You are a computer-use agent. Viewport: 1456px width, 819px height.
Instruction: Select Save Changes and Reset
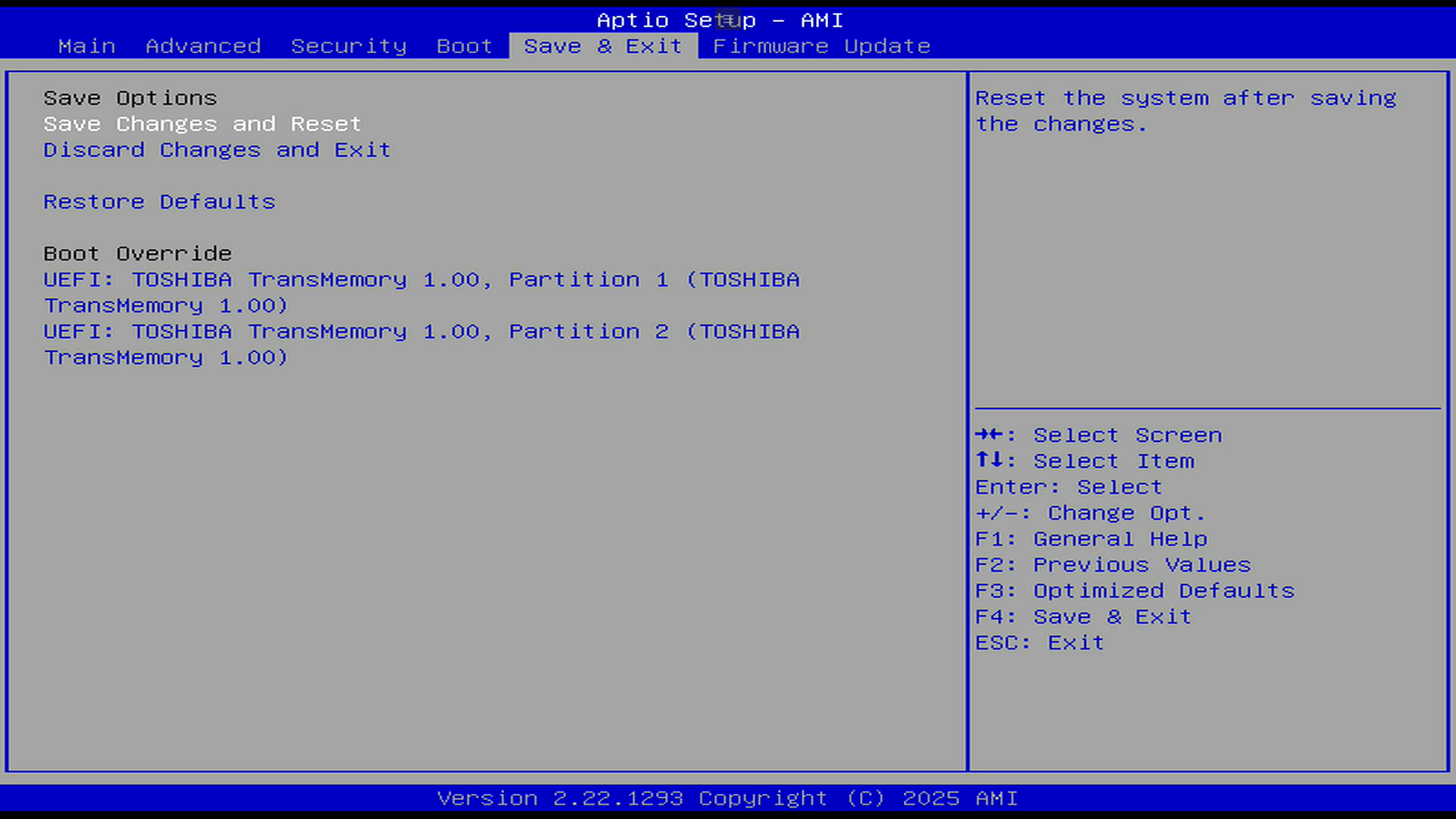click(202, 124)
